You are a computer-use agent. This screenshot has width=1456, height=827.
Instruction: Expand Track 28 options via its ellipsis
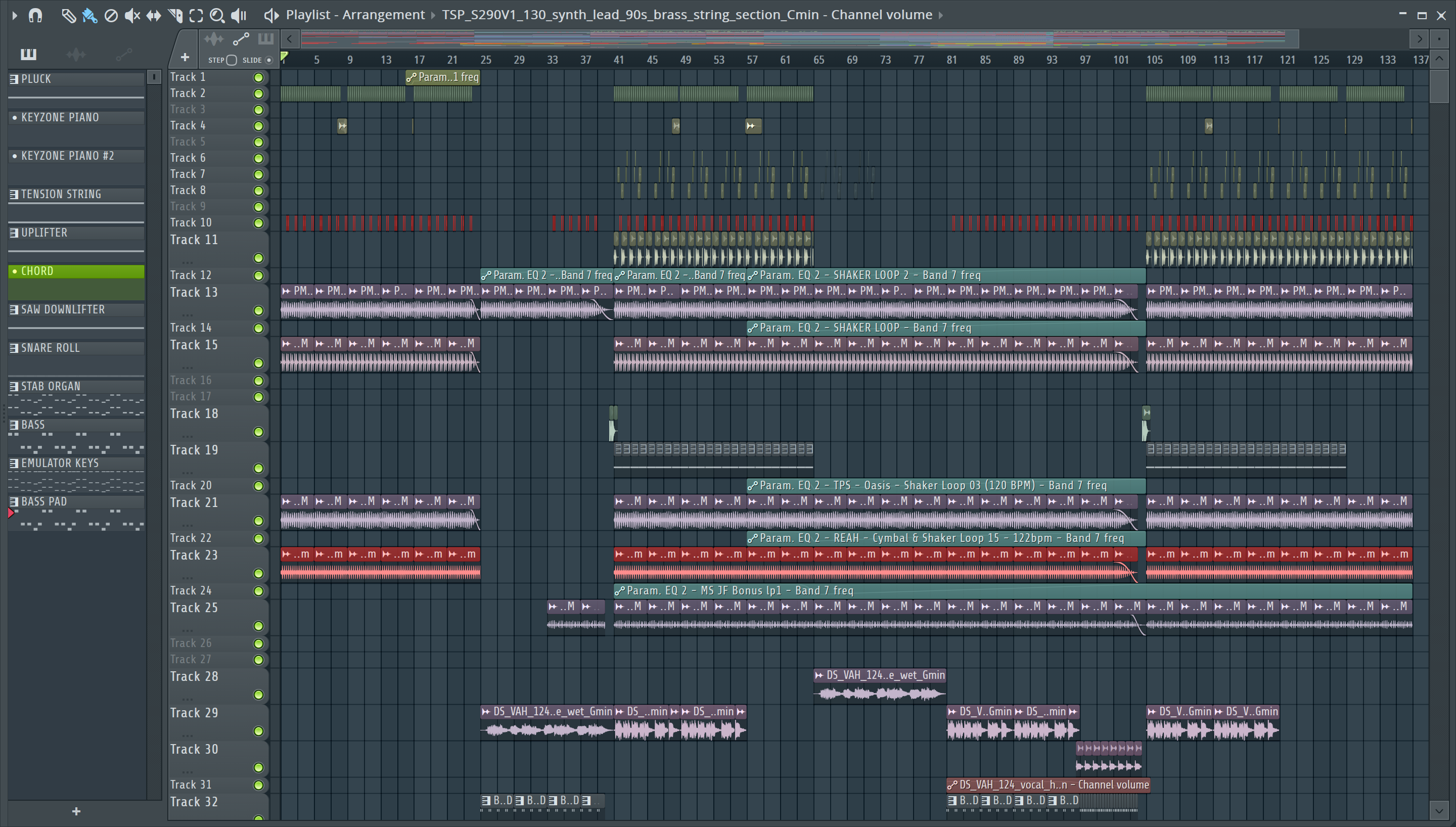point(188,698)
